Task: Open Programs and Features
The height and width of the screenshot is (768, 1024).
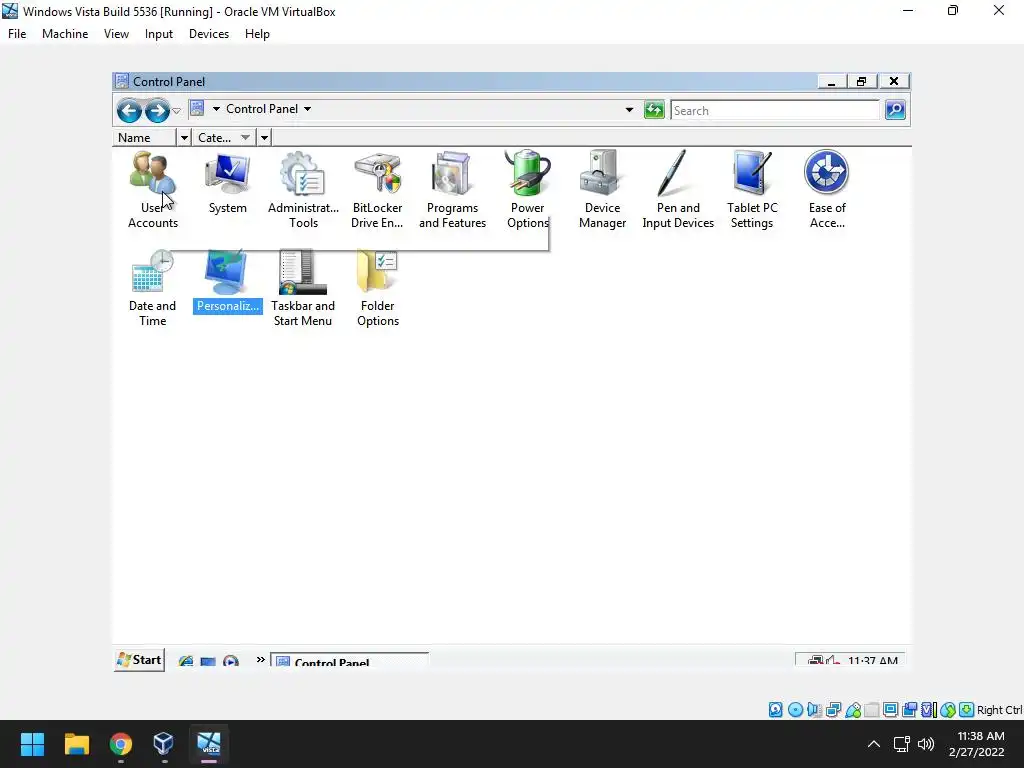Action: coord(452,189)
